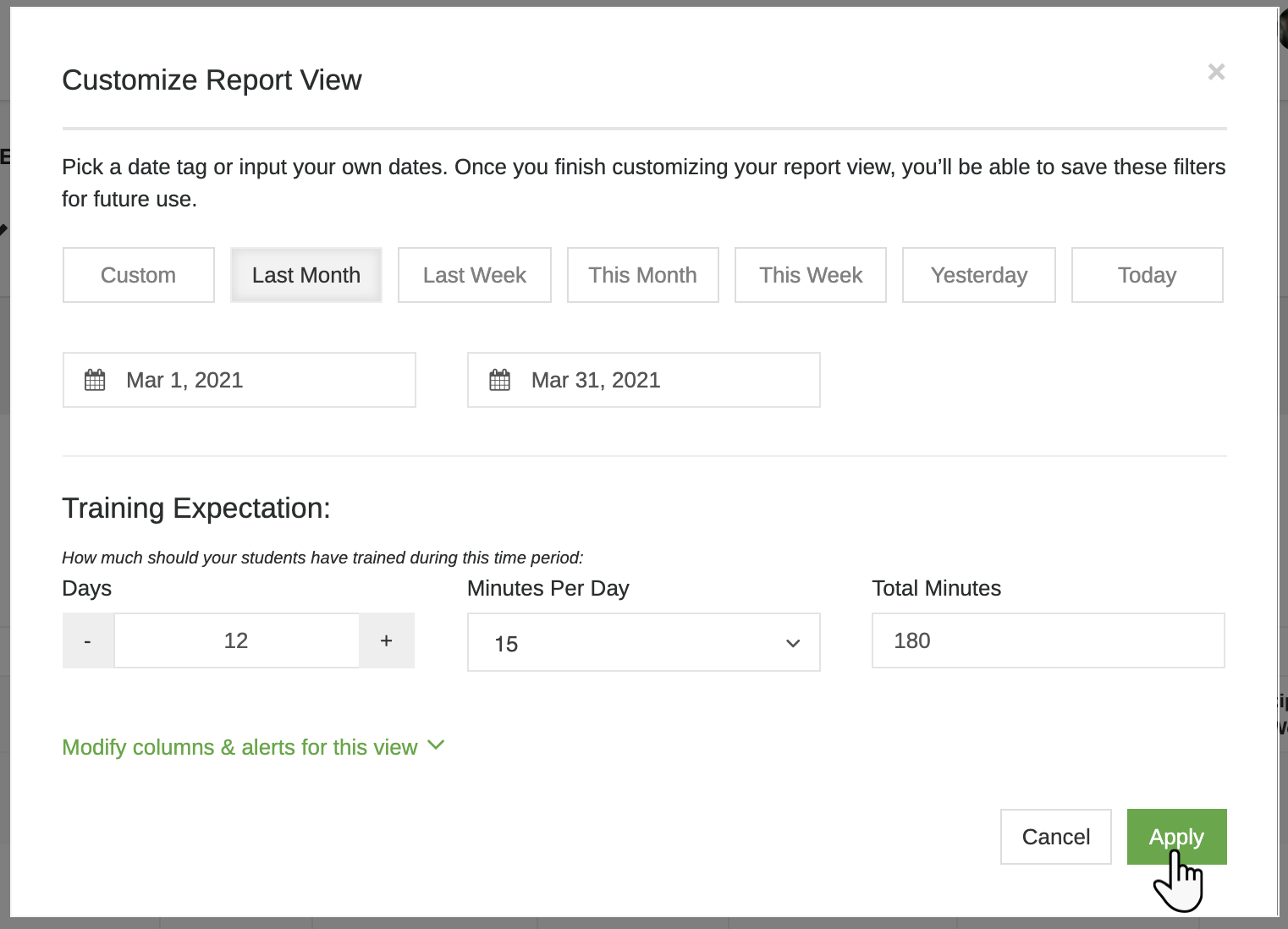The width and height of the screenshot is (1288, 929).
Task: Apply the report view filters
Action: 1176,837
